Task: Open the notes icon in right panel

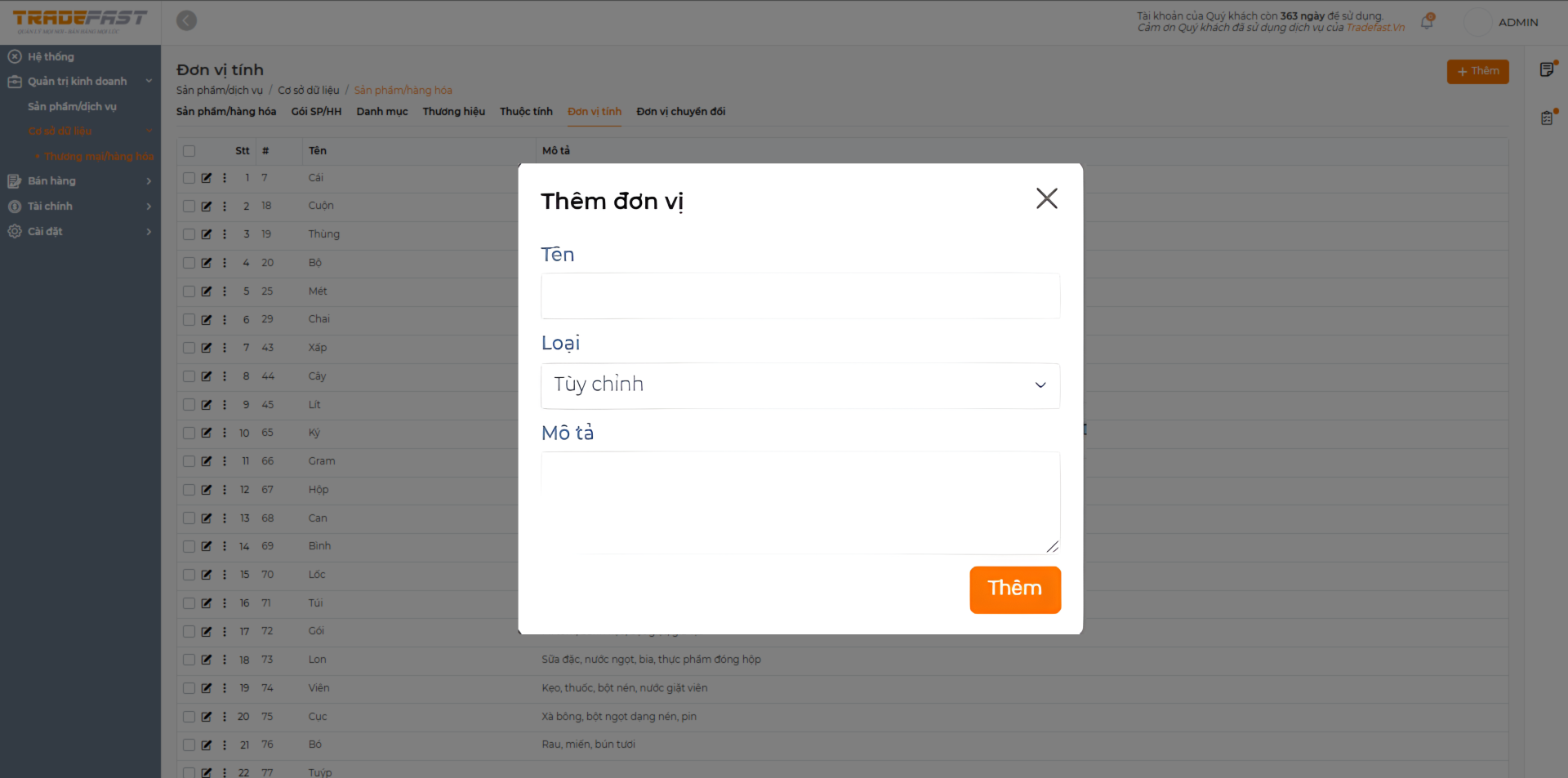Action: coord(1547,70)
